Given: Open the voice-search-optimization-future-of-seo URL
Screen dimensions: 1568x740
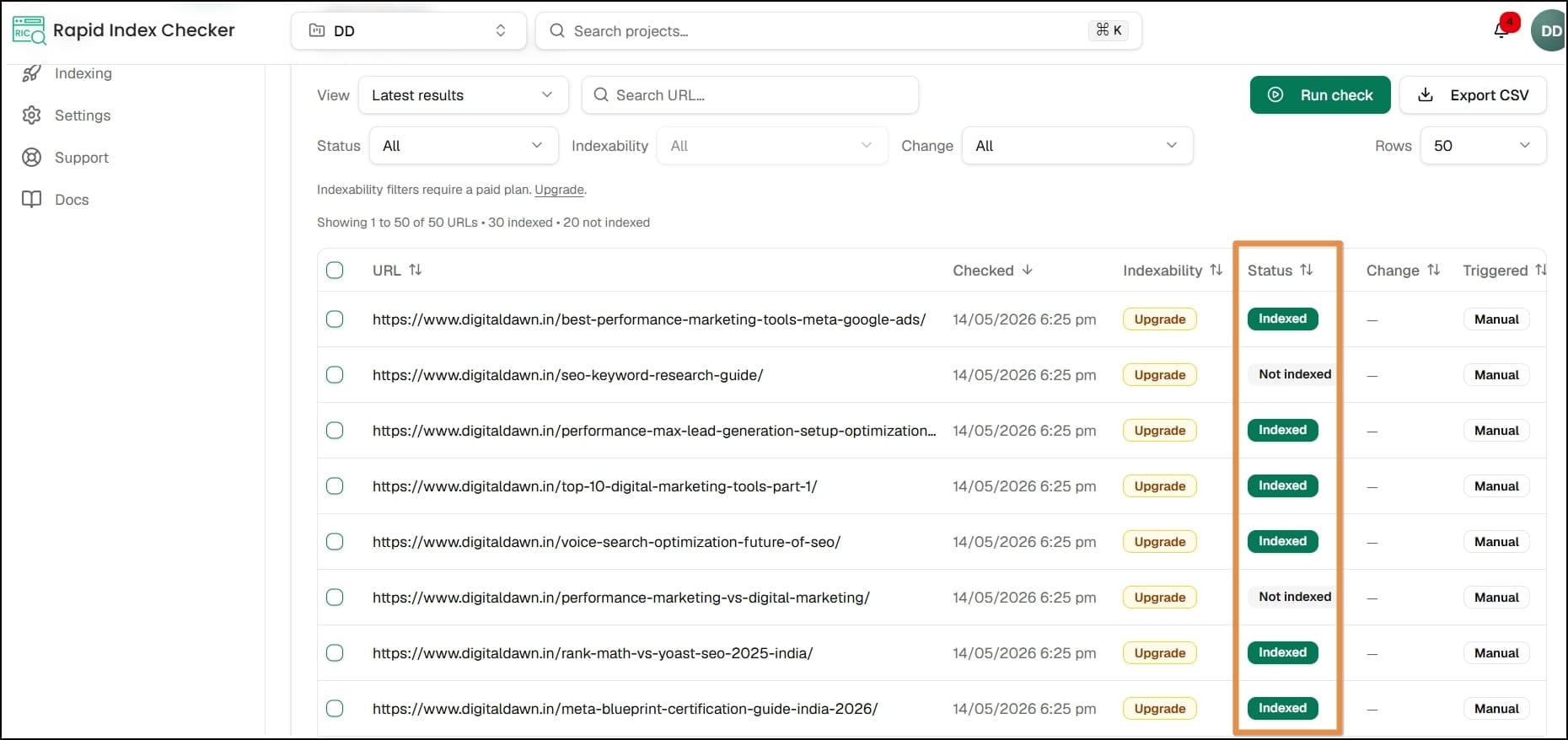Looking at the screenshot, I should pyautogui.click(x=607, y=542).
